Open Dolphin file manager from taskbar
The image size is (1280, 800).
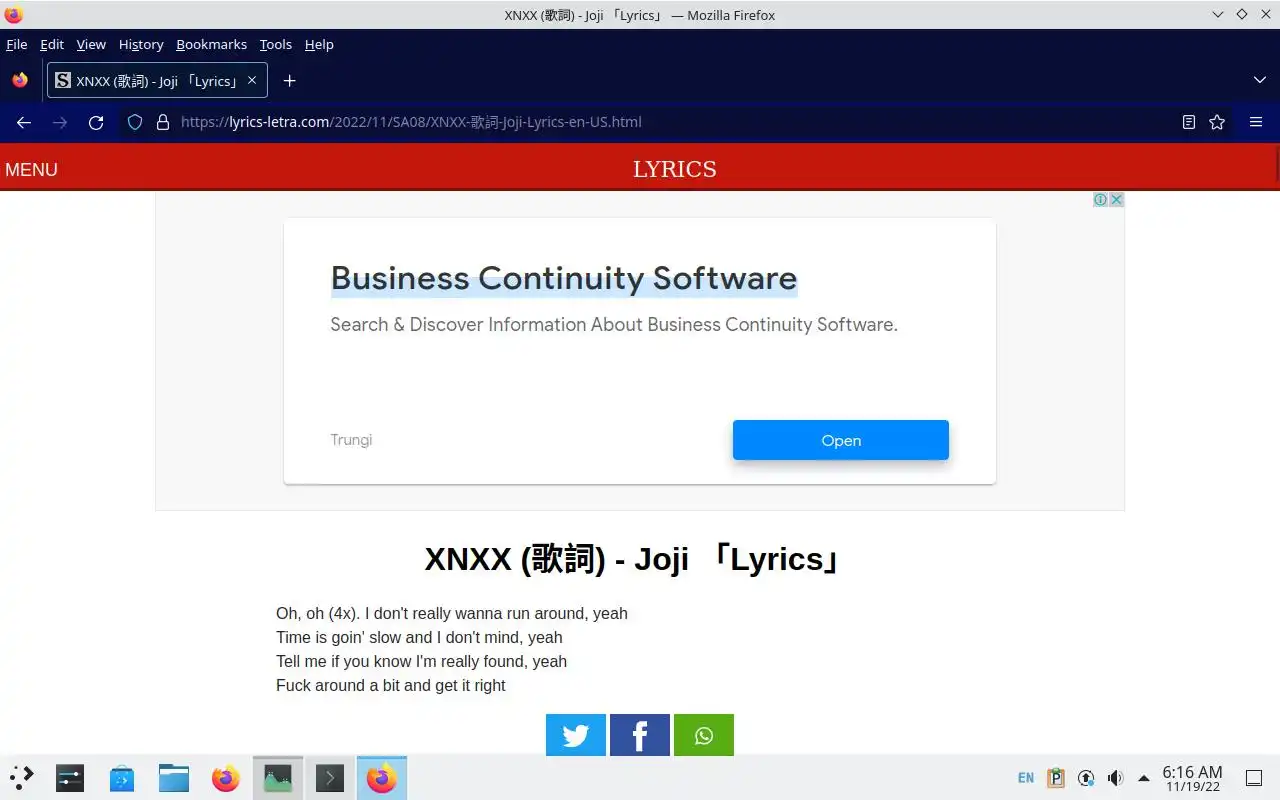pos(174,778)
